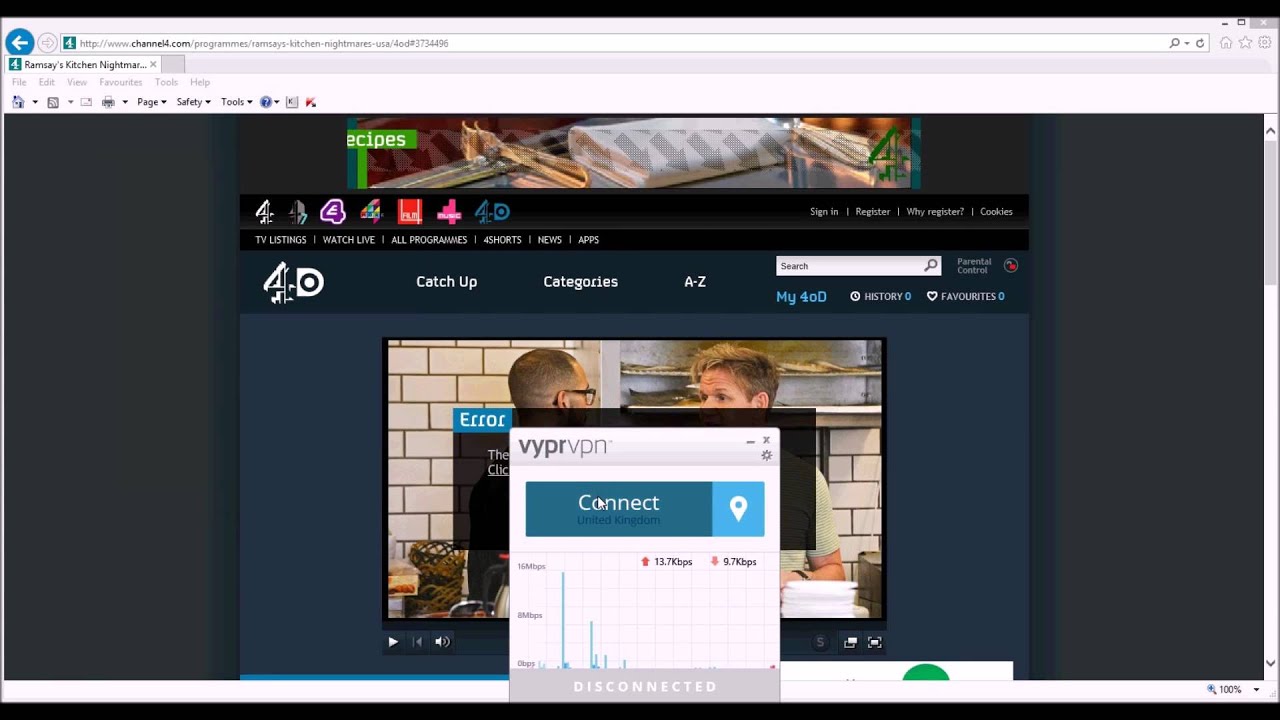Click the Read mail icon
The width and height of the screenshot is (1280, 720).
[86, 102]
